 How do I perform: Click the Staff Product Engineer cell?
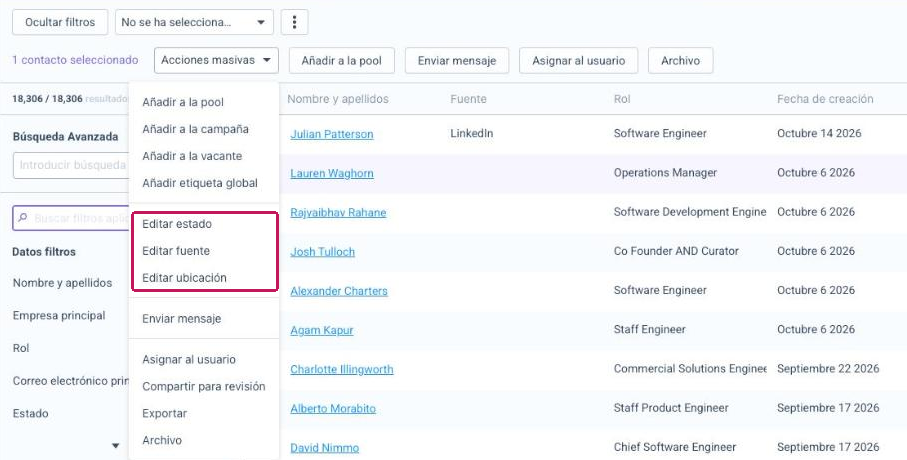click(x=671, y=408)
